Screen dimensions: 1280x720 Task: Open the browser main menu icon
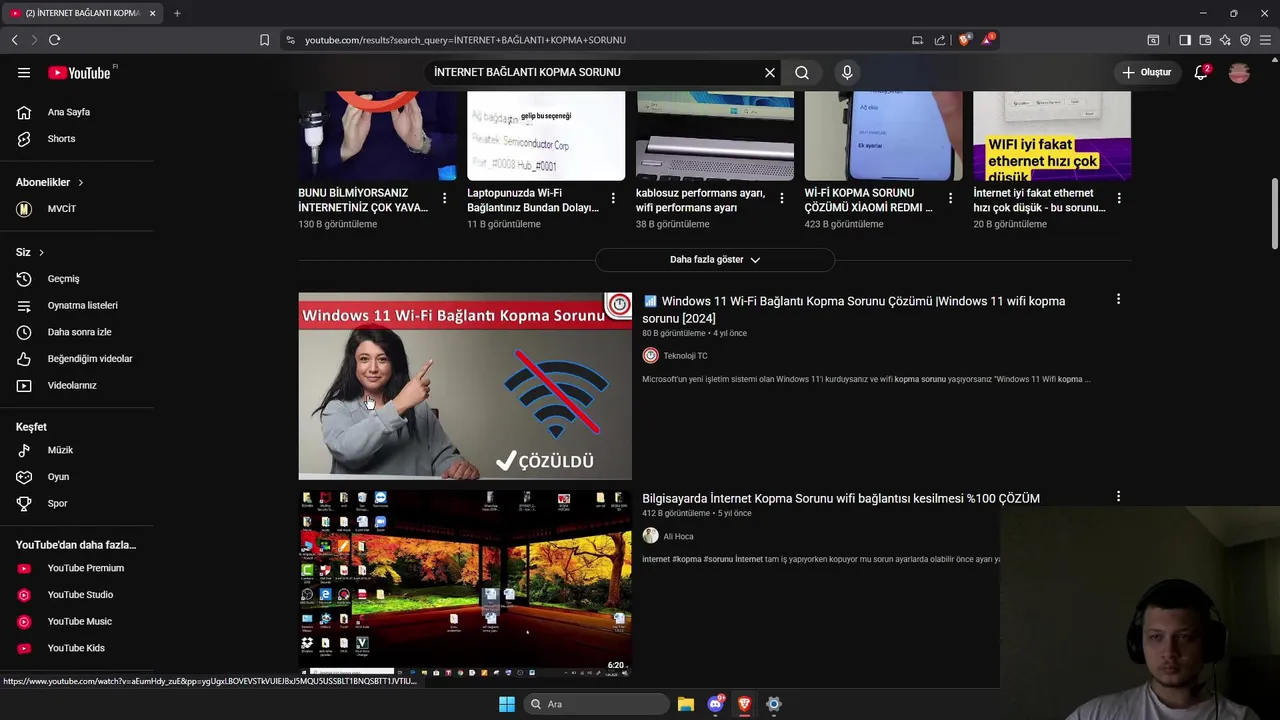pos(1265,40)
